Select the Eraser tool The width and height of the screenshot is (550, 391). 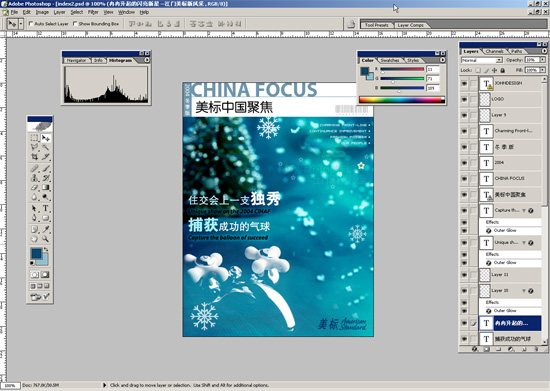(34, 187)
